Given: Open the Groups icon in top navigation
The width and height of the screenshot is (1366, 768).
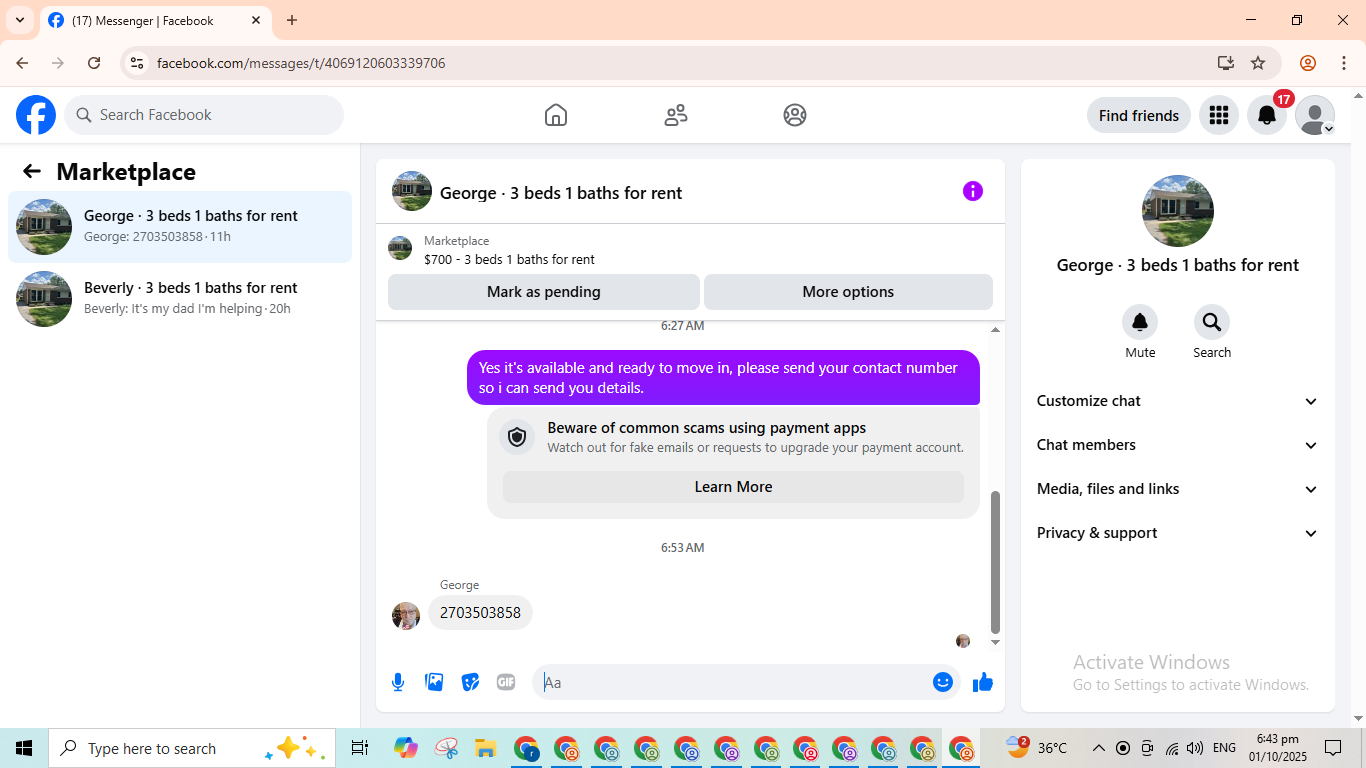Looking at the screenshot, I should (795, 115).
